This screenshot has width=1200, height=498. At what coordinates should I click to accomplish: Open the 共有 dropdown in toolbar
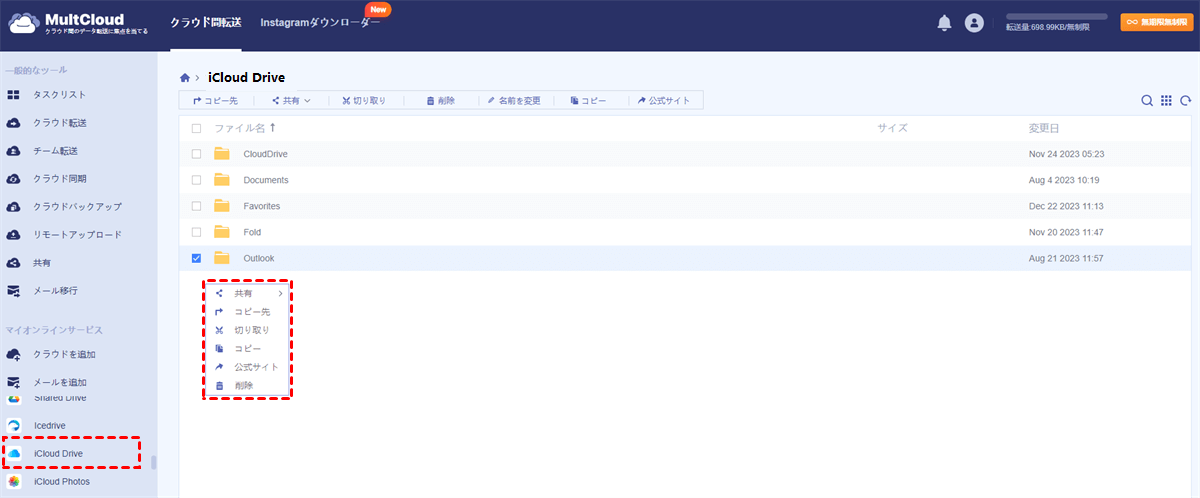click(291, 100)
